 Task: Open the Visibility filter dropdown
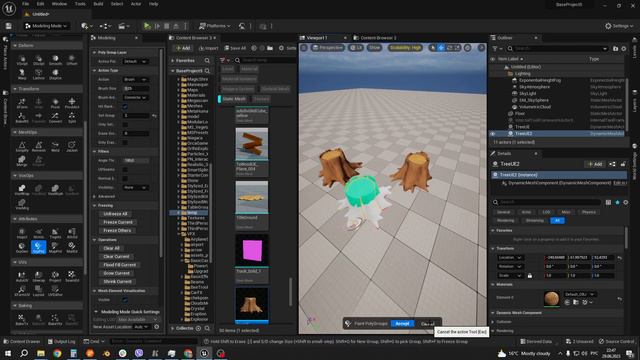(x=136, y=187)
